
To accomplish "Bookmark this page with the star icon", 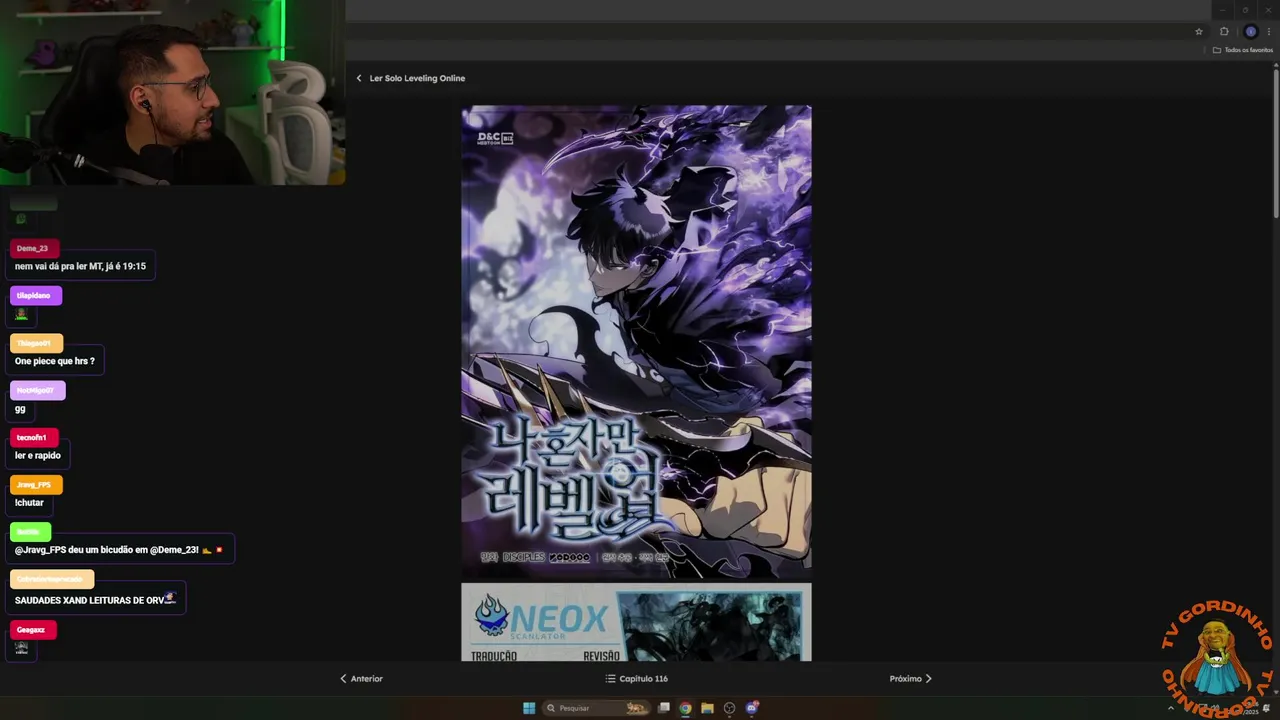I will tap(1199, 31).
